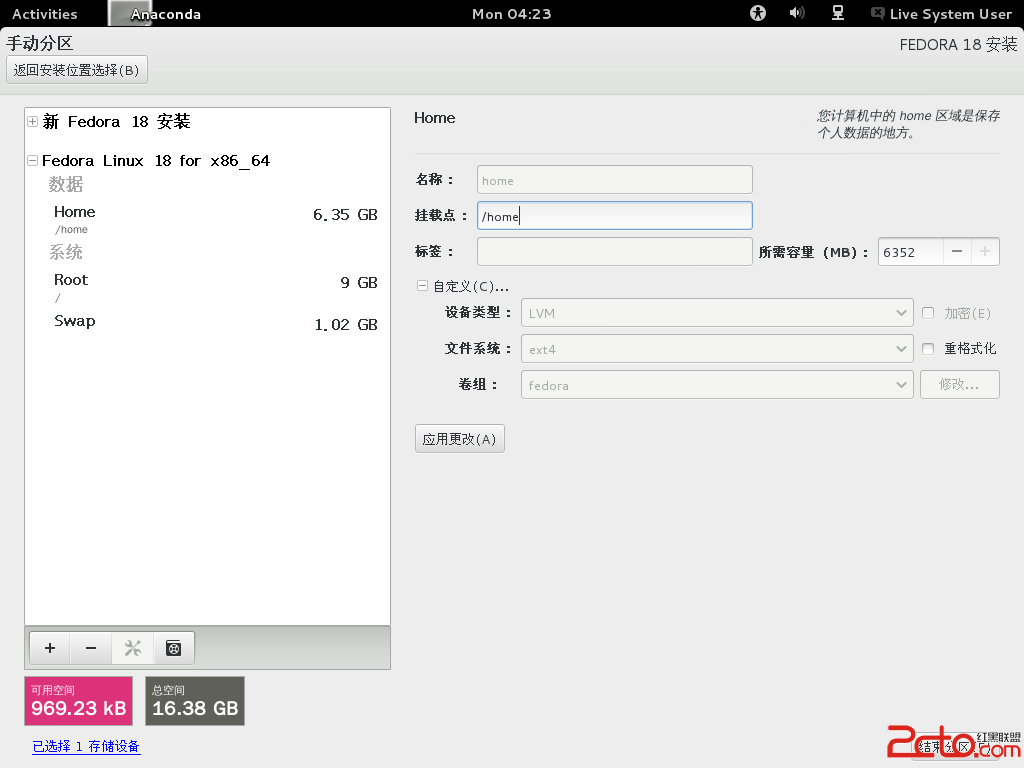Expand the new Fedora 18 installation group
Viewport: 1024px width, 768px height.
tap(32, 121)
